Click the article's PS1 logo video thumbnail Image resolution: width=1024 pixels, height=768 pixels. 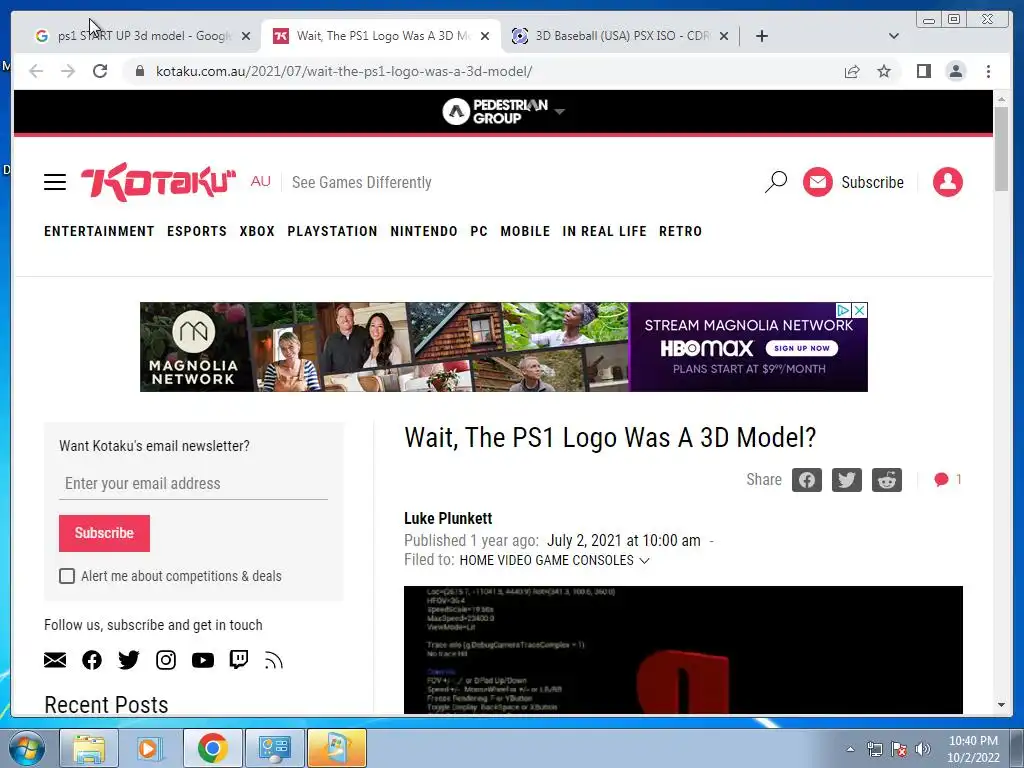coord(683,650)
